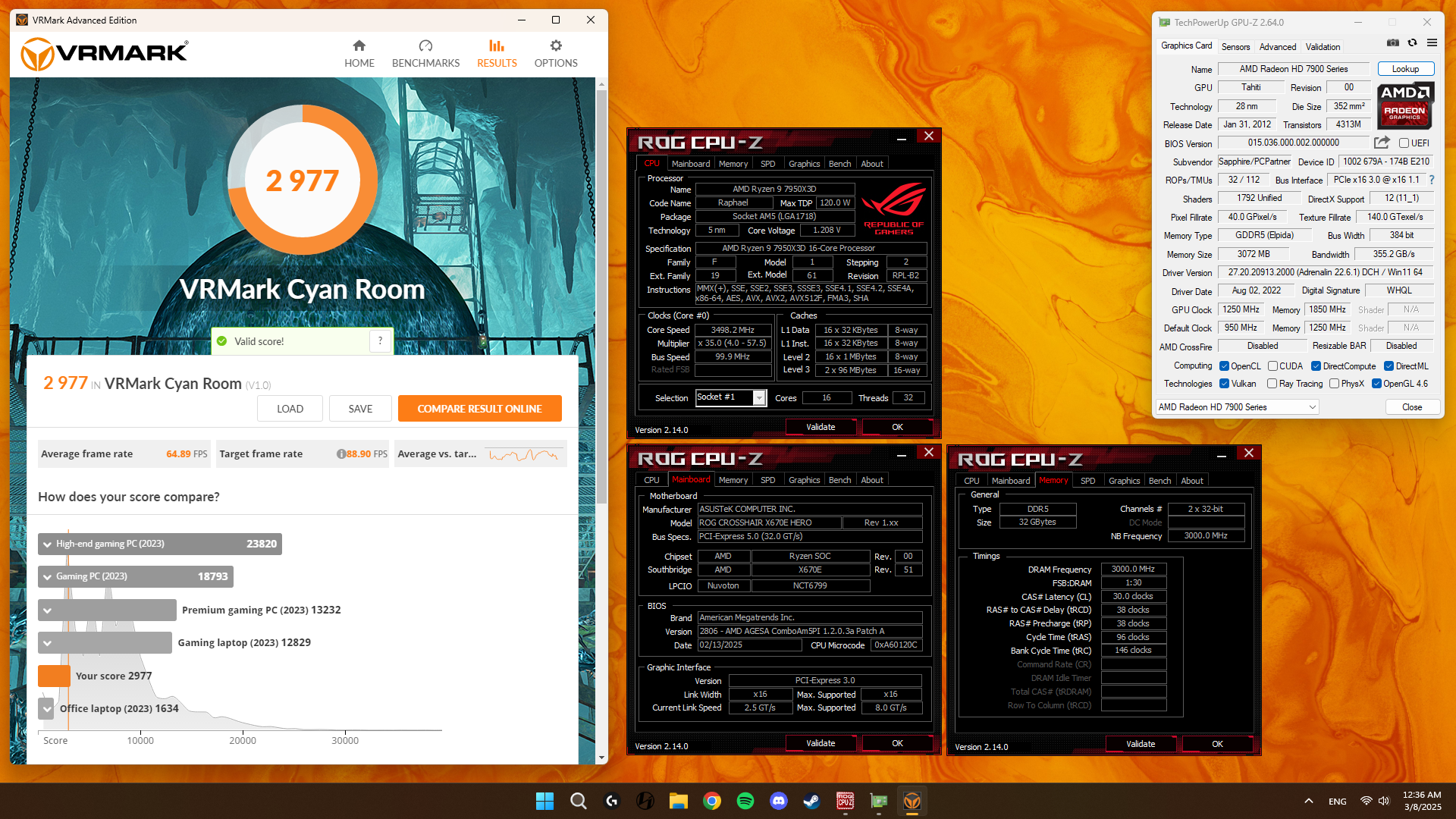Open SPD tab in Mainboard CPU-Z window

767,480
